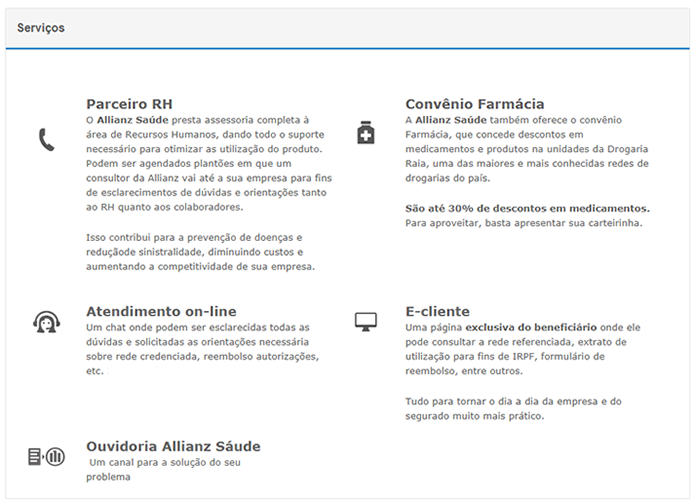Image resolution: width=694 pixels, height=502 pixels.
Task: Click text 'Isso contribui para a prevenção de doenças e'
Action: (x=194, y=238)
